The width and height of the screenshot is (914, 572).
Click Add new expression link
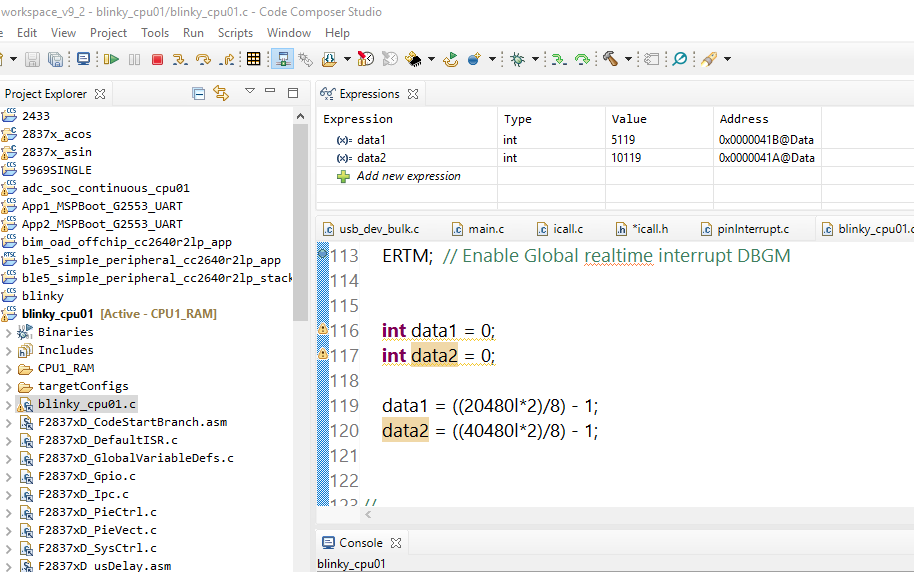408,176
